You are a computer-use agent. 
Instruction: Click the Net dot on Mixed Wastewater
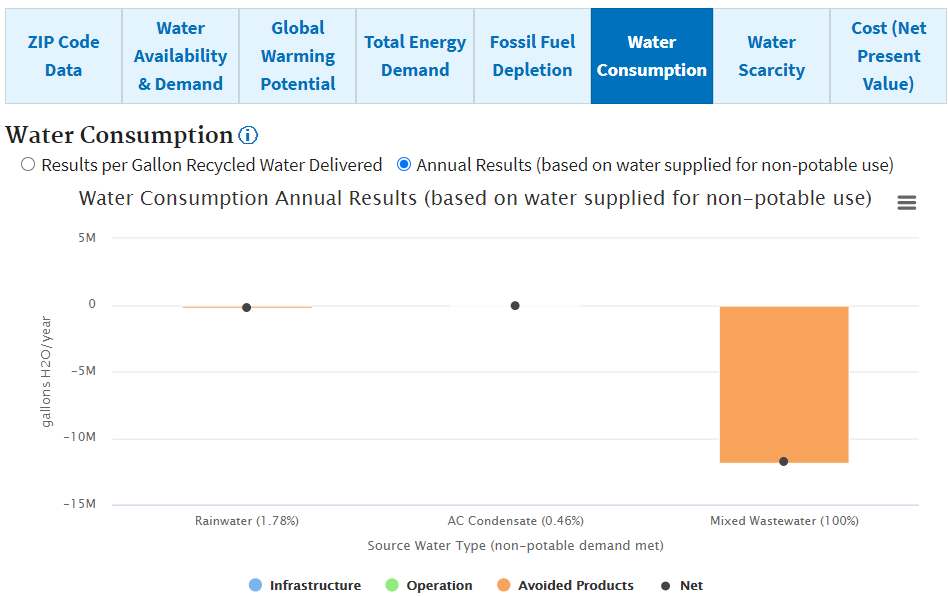pyautogui.click(x=784, y=461)
